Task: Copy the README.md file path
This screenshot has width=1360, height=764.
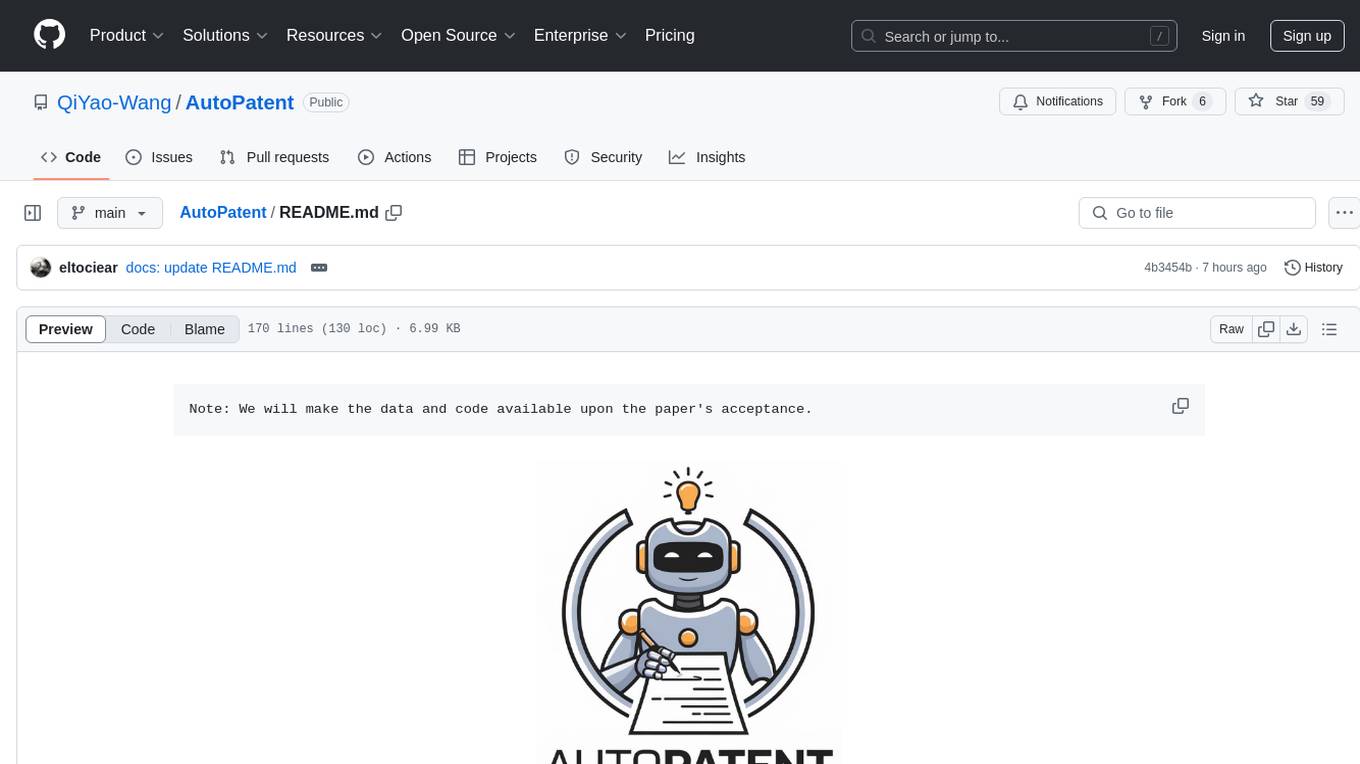Action: pos(394,213)
